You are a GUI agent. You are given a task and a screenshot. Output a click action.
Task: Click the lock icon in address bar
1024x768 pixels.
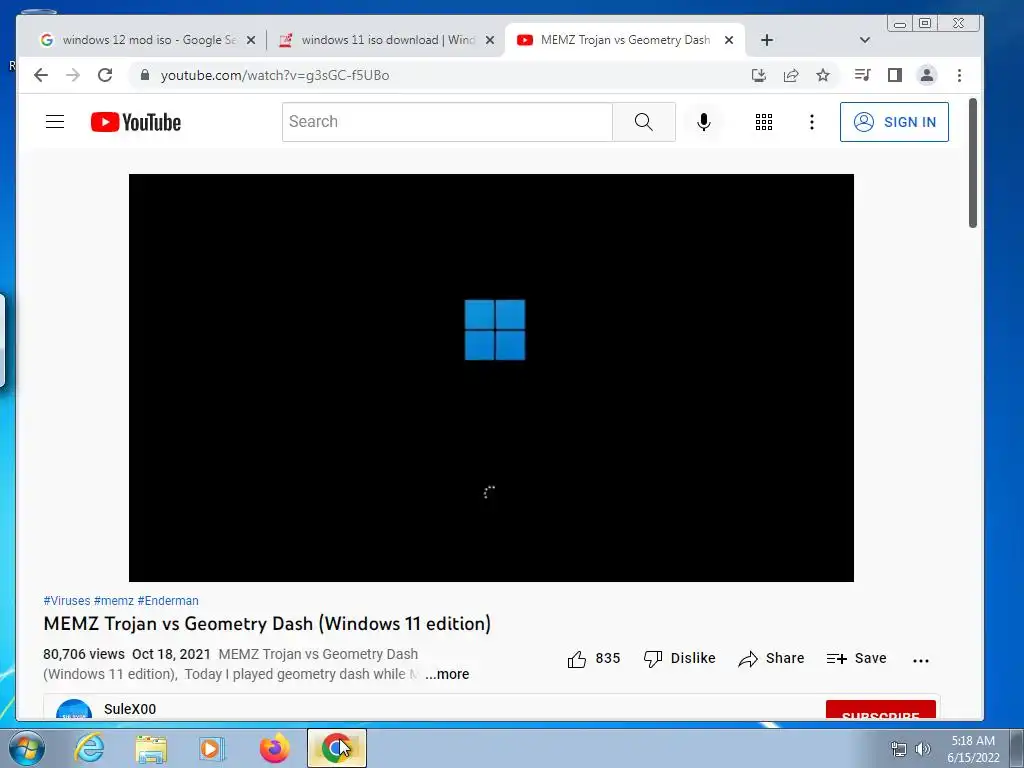(x=145, y=75)
